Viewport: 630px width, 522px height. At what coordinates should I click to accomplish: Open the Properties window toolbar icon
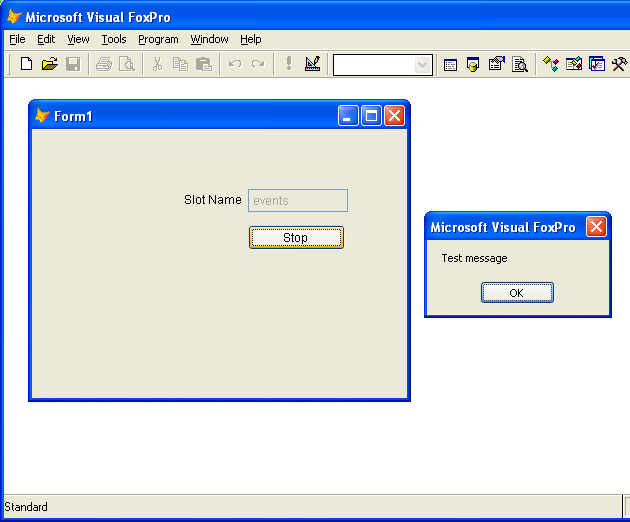pyautogui.click(x=496, y=64)
